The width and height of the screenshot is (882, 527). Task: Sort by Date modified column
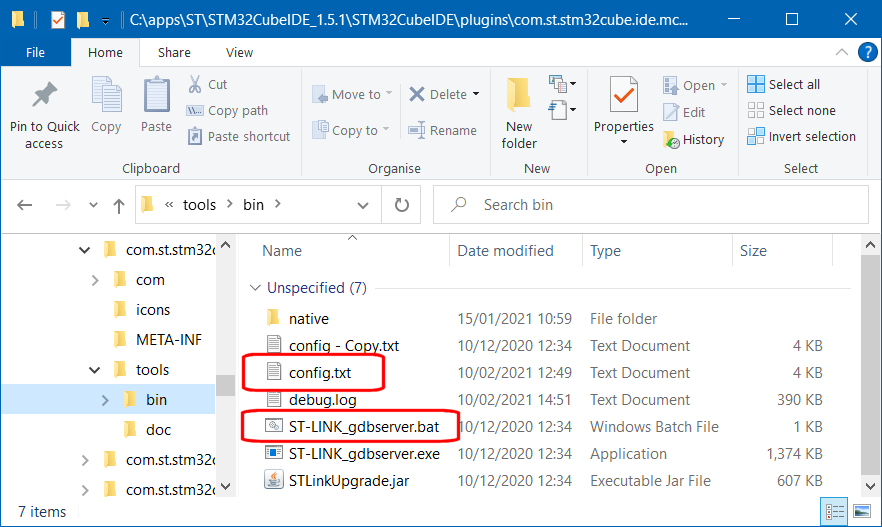click(x=505, y=251)
